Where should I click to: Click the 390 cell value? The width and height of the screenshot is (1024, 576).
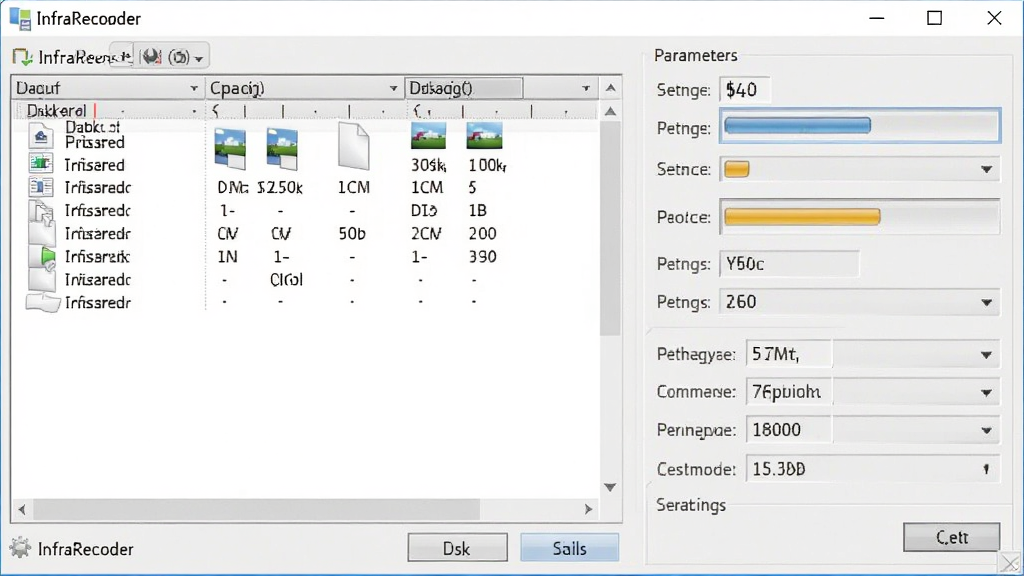[x=483, y=257]
